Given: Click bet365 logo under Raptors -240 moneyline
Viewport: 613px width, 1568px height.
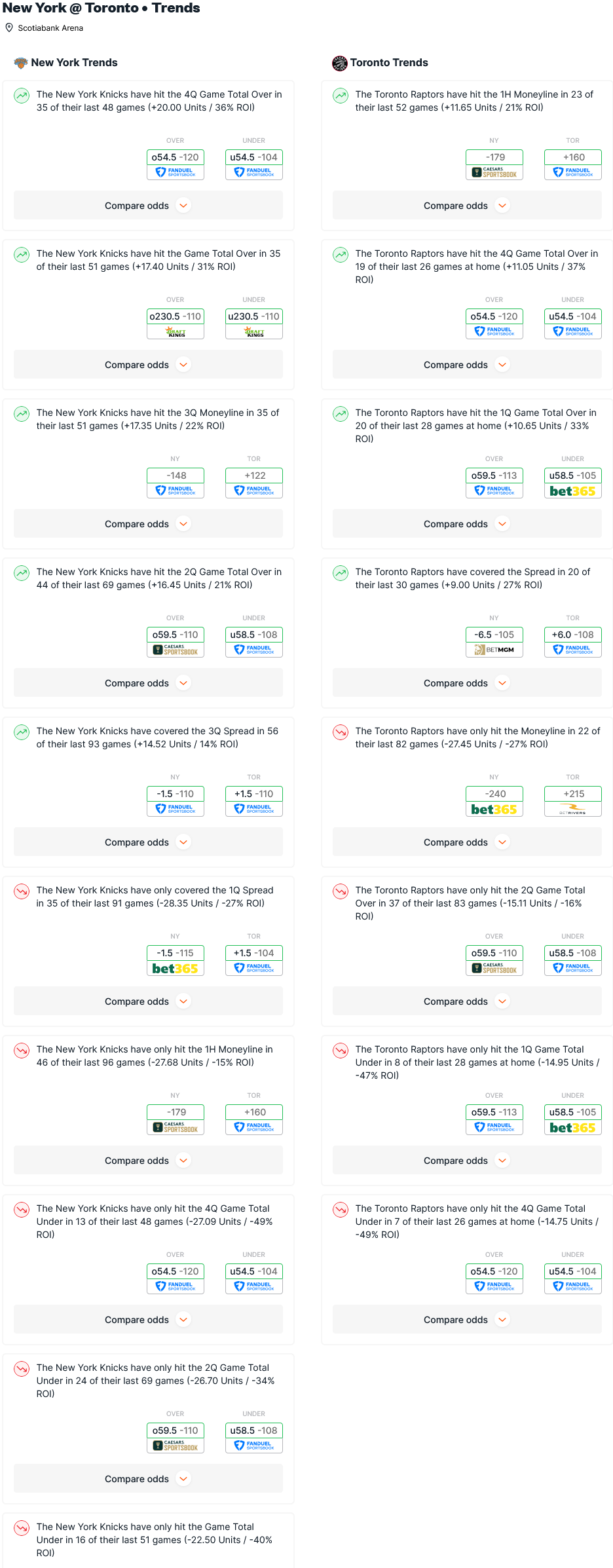Looking at the screenshot, I should 494,810.
